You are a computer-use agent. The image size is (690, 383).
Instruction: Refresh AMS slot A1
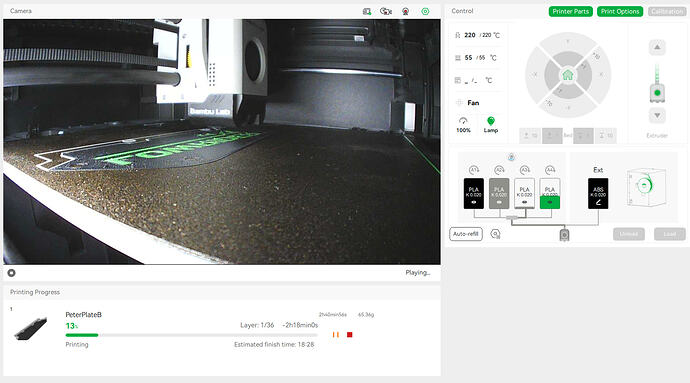tap(473, 170)
